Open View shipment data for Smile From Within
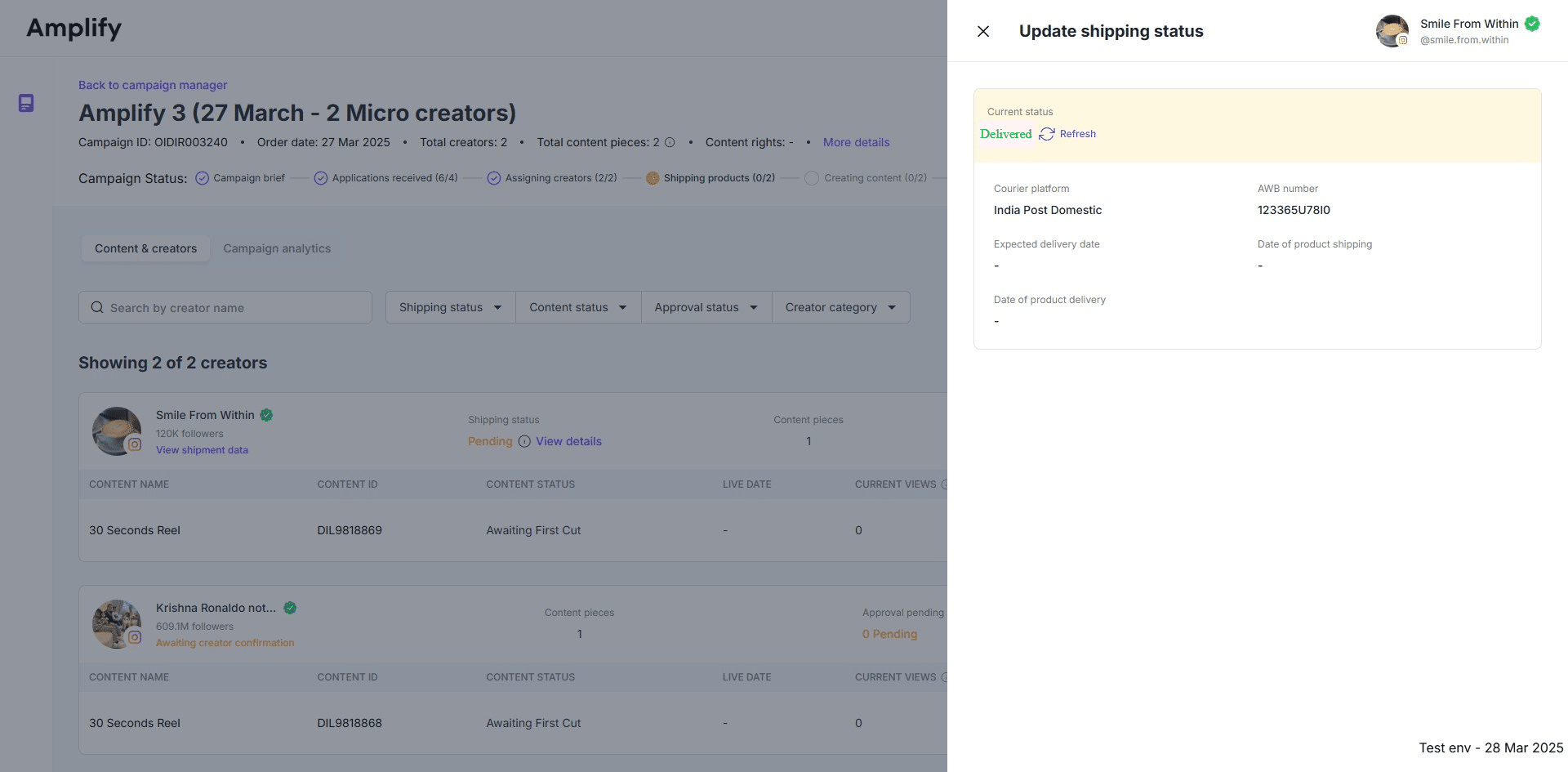The image size is (1568, 772). [202, 450]
